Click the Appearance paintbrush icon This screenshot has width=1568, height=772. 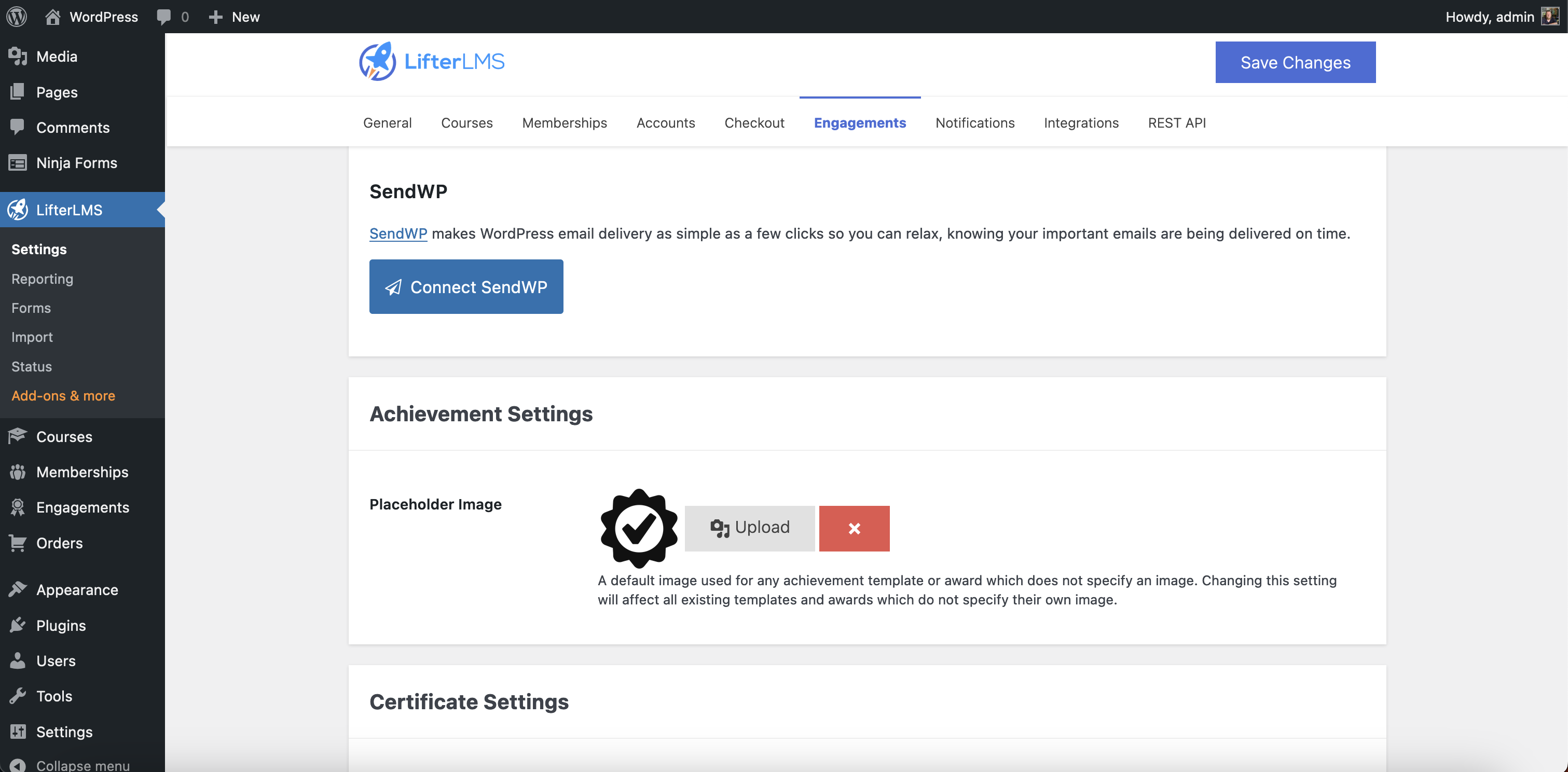coord(18,589)
